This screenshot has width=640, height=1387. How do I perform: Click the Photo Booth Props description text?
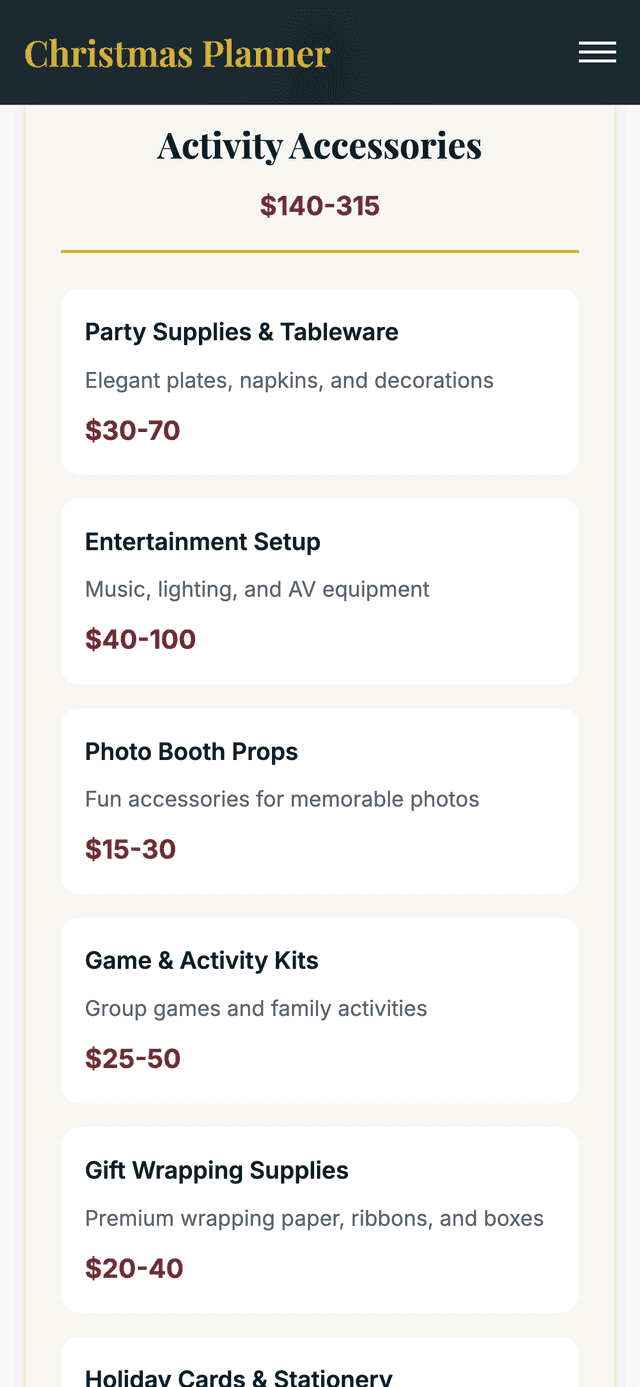click(282, 799)
